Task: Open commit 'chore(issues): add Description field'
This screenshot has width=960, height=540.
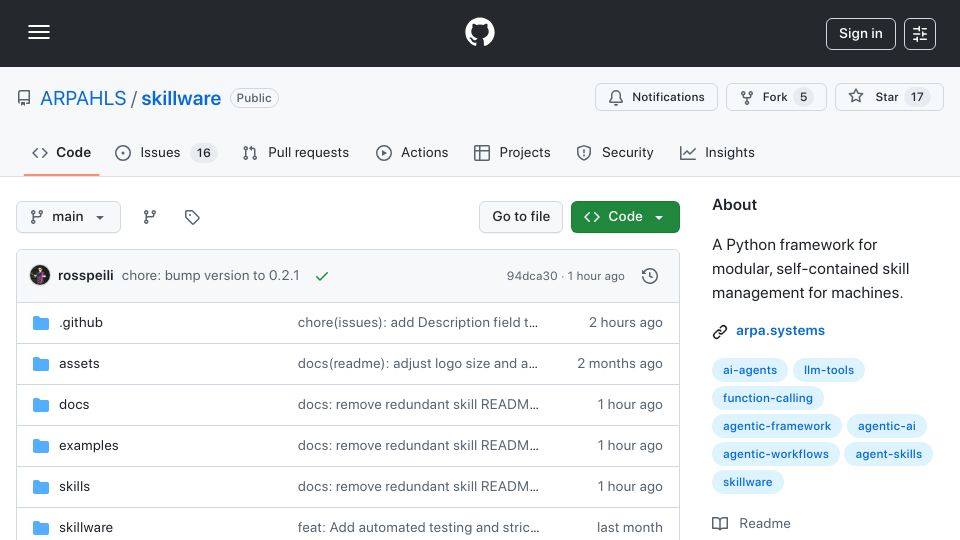Action: point(418,323)
